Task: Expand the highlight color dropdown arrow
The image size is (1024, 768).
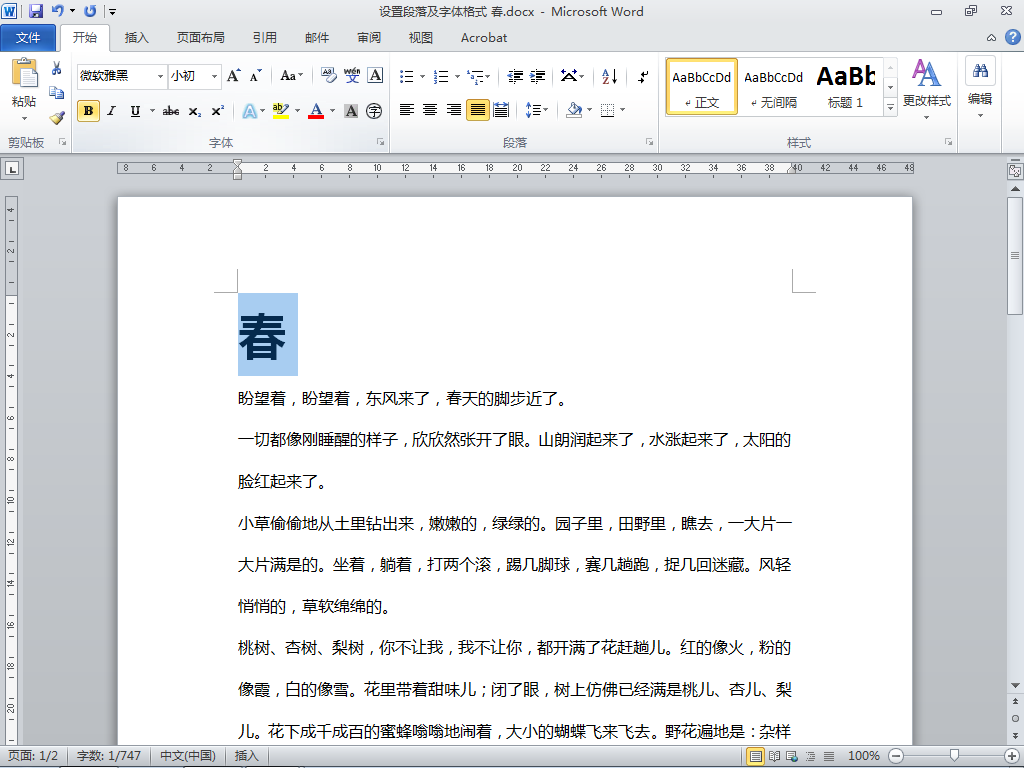Action: click(297, 111)
